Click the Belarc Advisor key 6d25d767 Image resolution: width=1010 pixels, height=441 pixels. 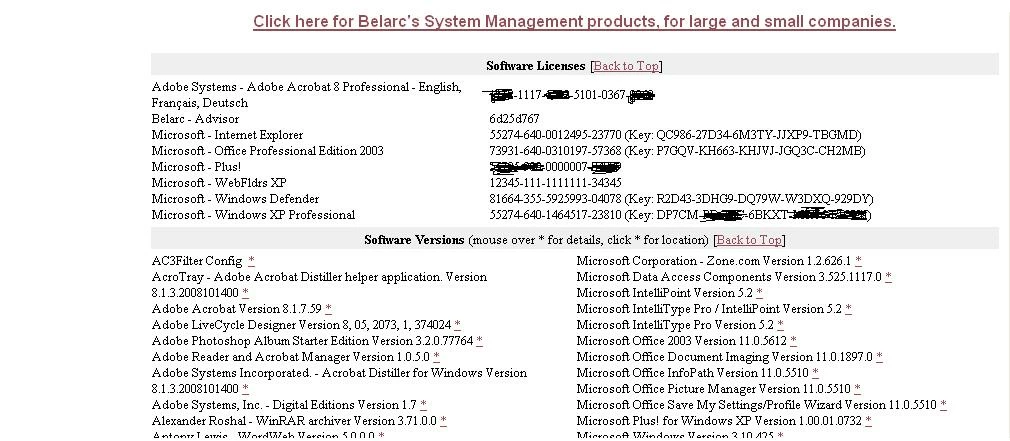click(514, 118)
